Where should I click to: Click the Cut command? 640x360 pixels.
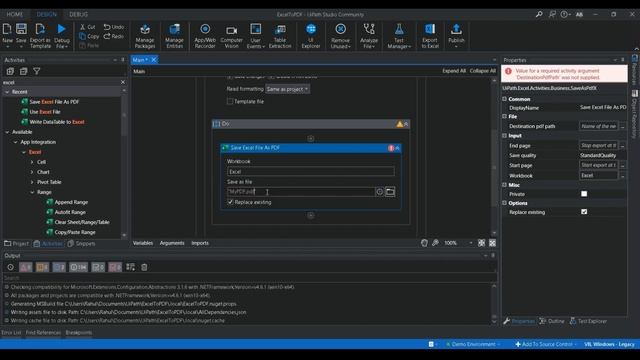tap(87, 27)
